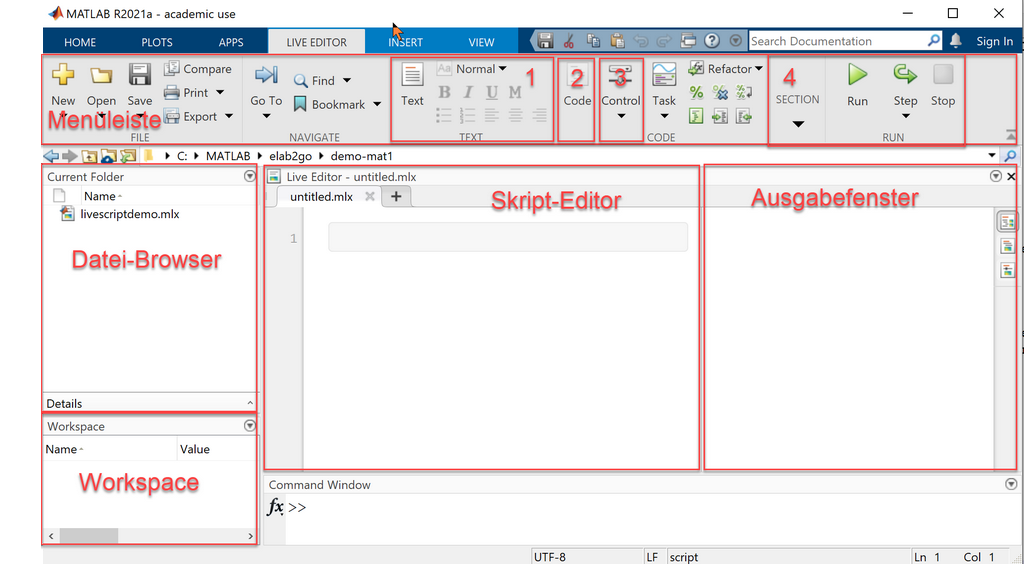Click the Save floppy disk icon
The width and height of the screenshot is (1024, 564).
[x=140, y=74]
